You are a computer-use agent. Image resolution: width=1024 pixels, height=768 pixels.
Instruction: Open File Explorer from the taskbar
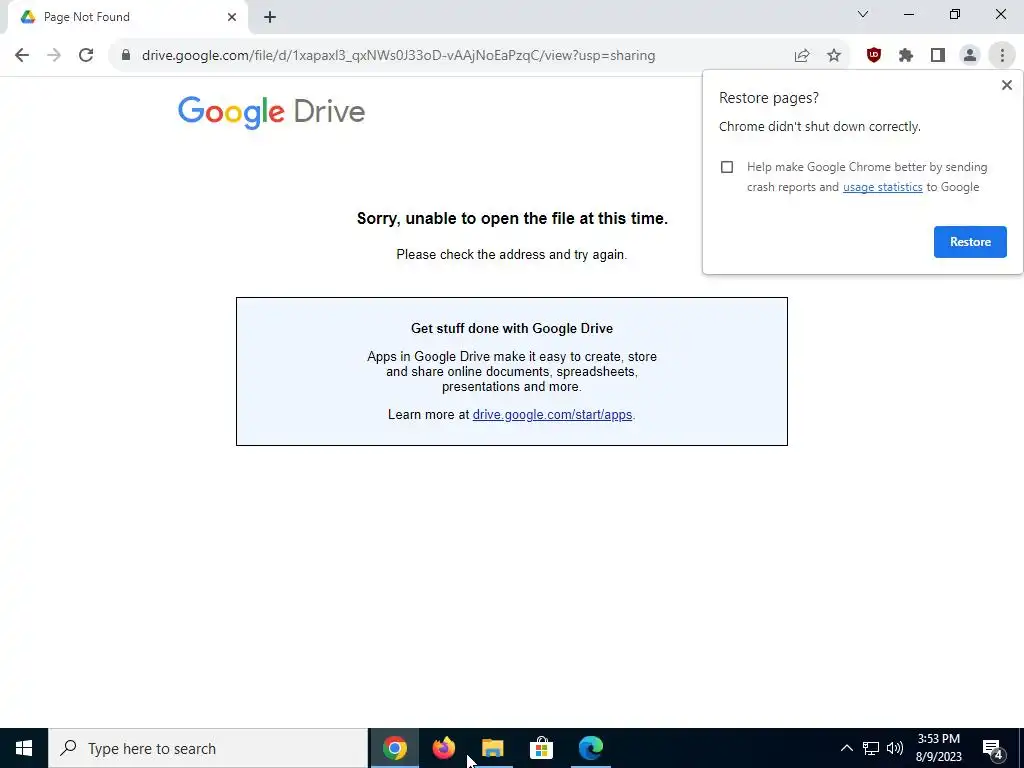(492, 748)
